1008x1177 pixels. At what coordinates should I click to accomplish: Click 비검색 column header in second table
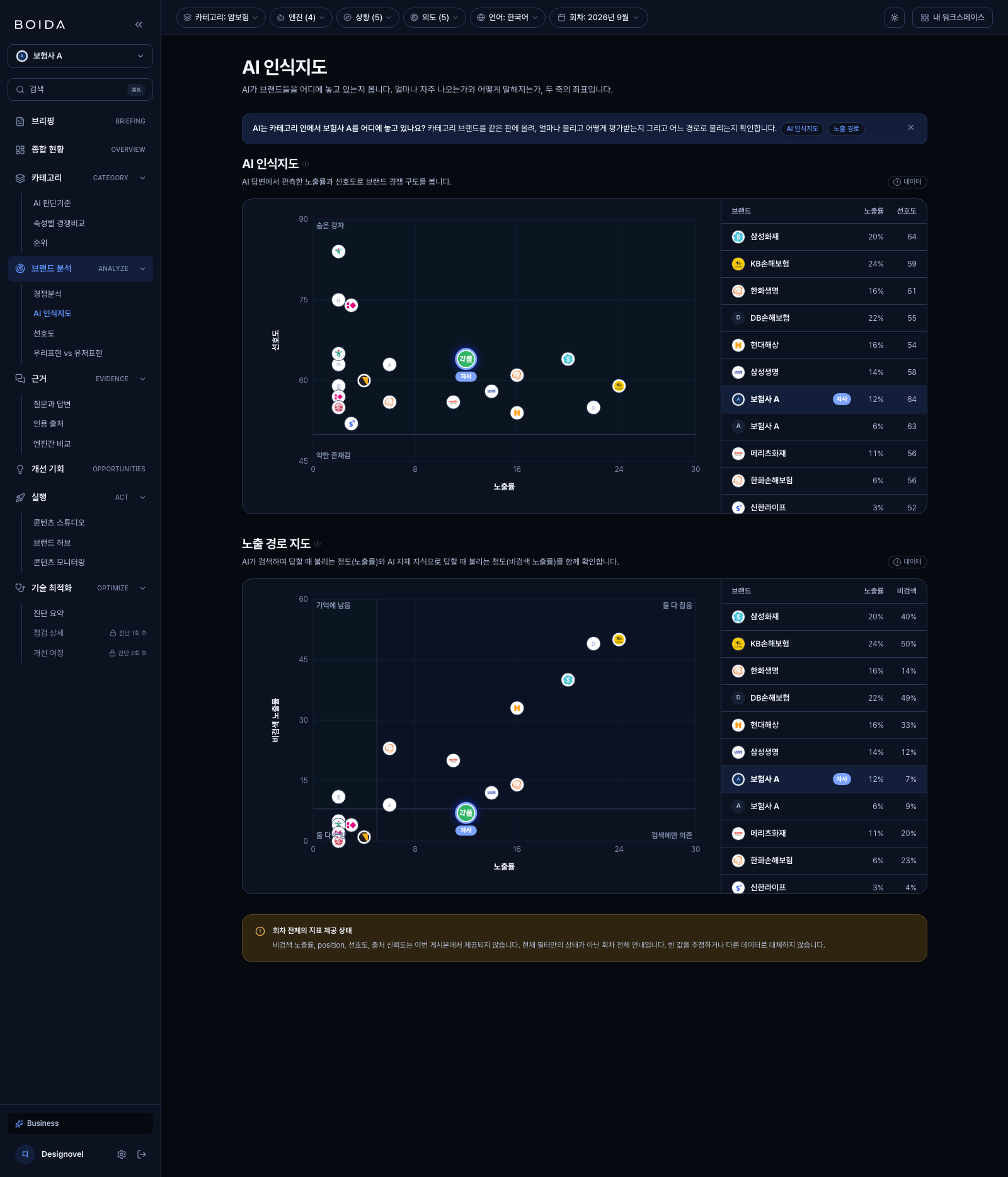coord(907,591)
